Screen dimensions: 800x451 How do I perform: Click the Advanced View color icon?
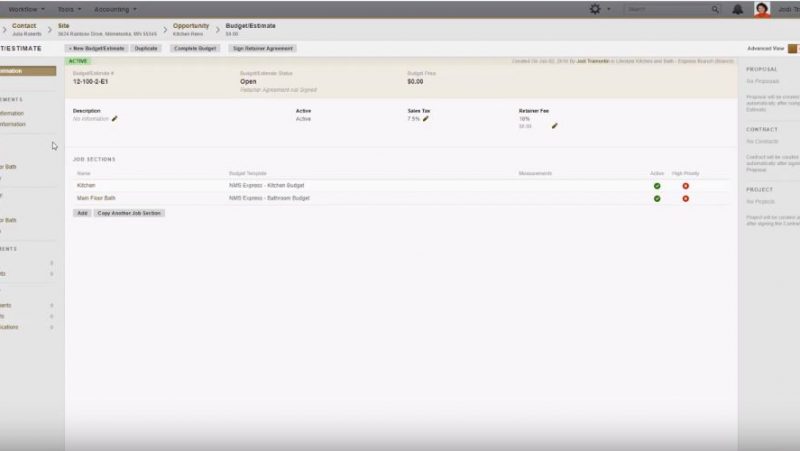click(x=793, y=48)
